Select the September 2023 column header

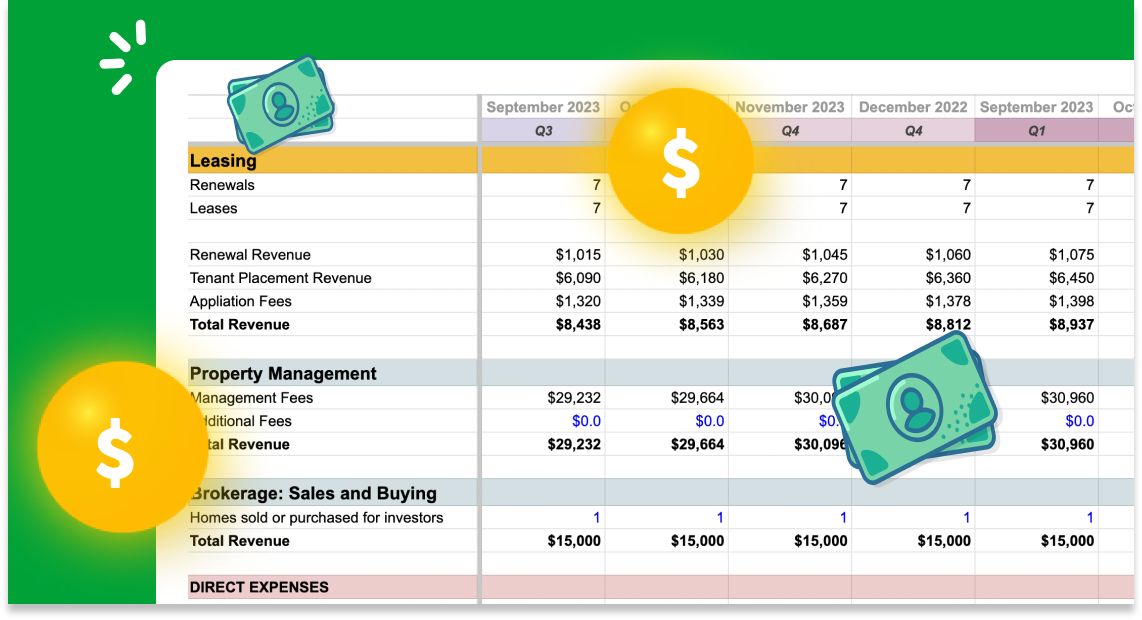point(543,107)
